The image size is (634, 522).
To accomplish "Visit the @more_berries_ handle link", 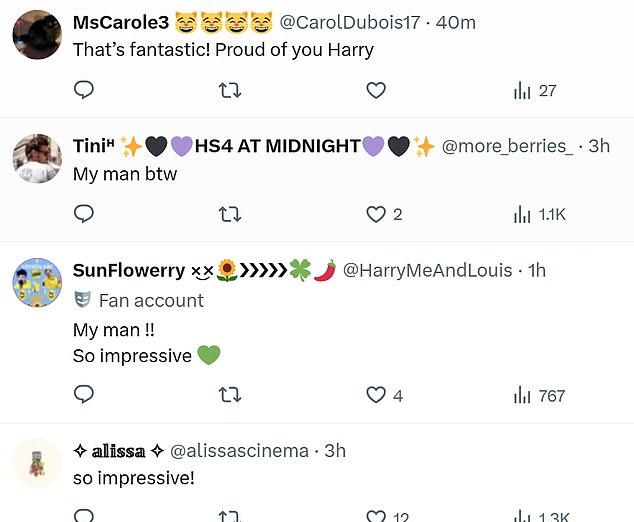I will coord(507,146).
